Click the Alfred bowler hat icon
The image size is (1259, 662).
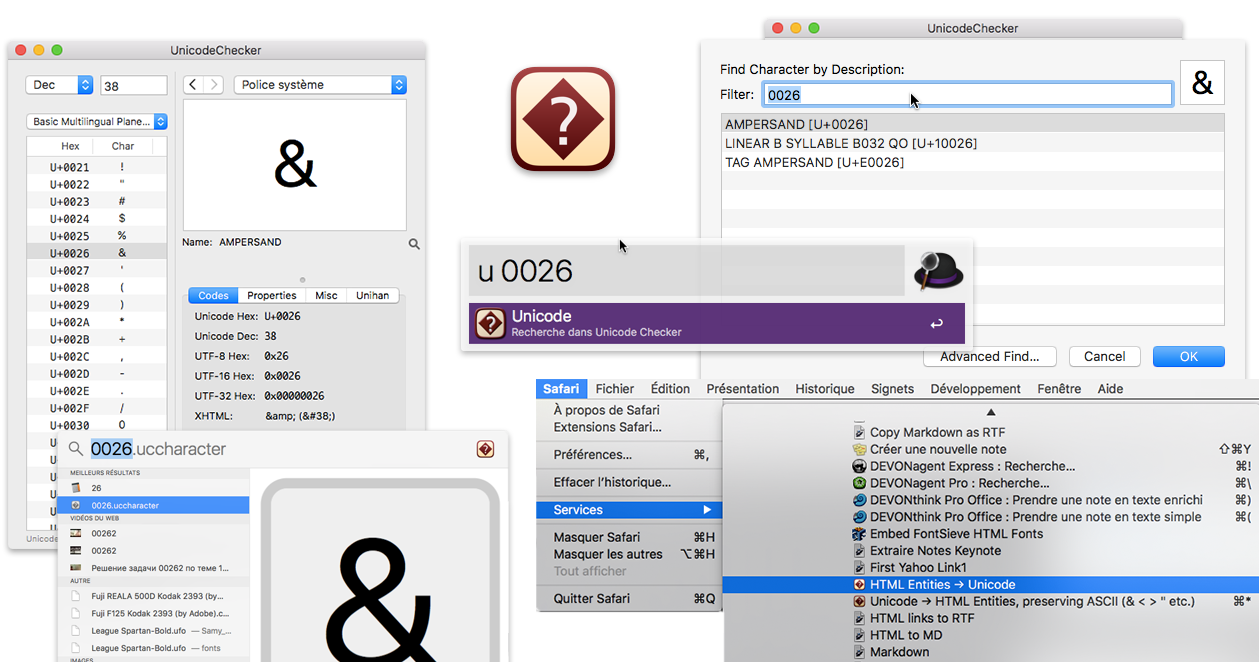(x=938, y=270)
